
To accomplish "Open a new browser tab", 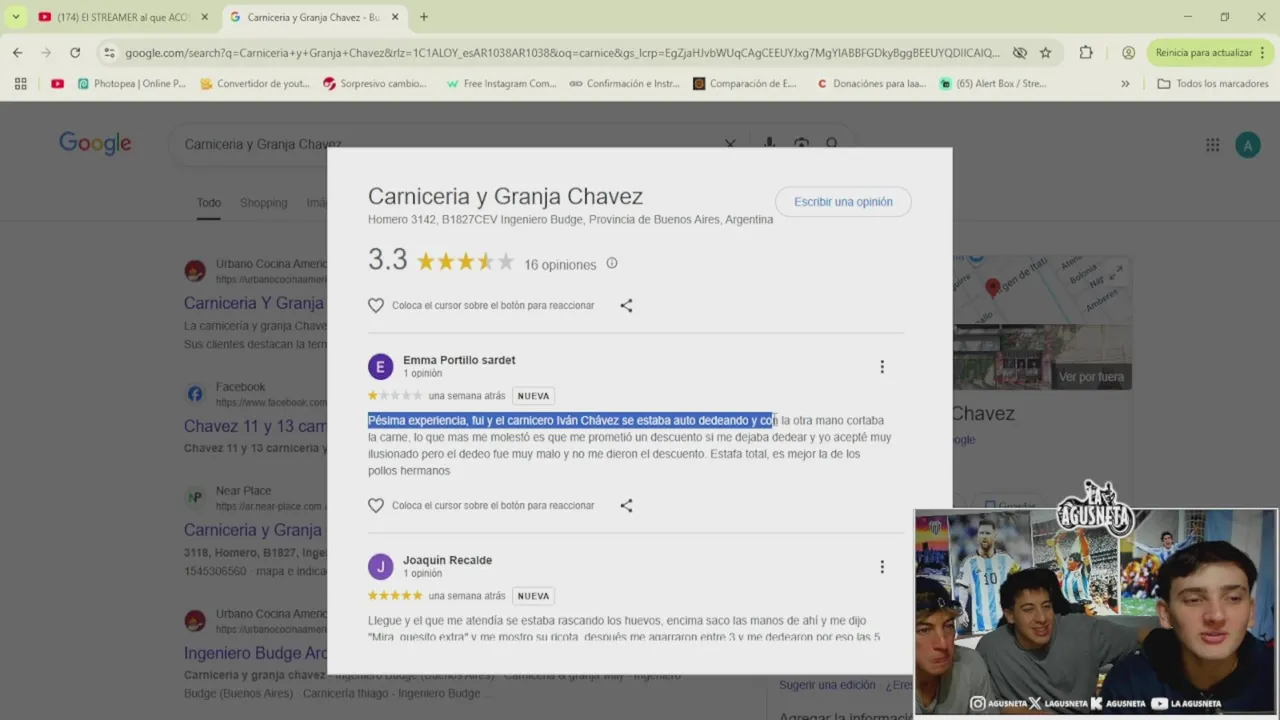I will [424, 17].
